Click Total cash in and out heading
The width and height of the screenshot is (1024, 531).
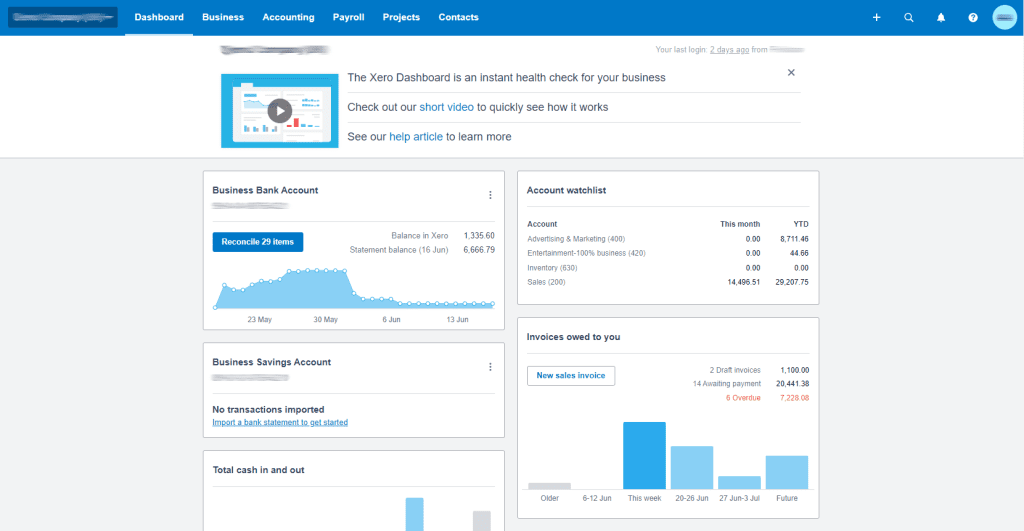259,470
